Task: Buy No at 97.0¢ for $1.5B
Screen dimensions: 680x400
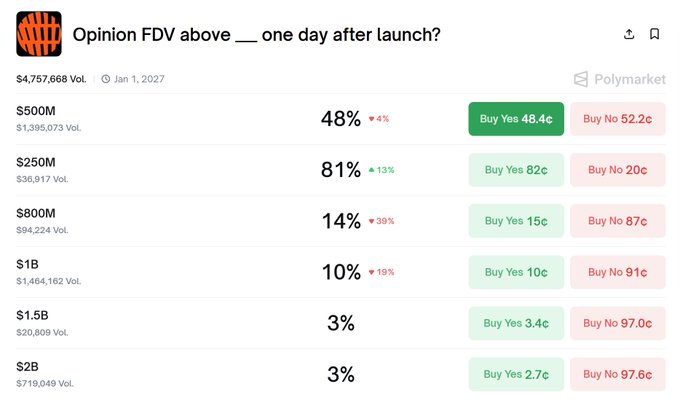Action: tap(617, 323)
